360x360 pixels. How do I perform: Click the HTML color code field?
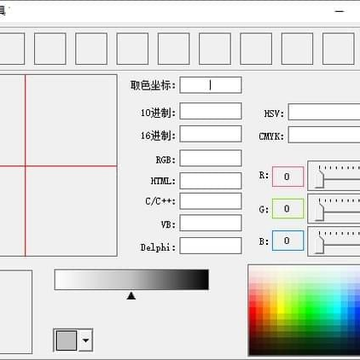(x=210, y=181)
